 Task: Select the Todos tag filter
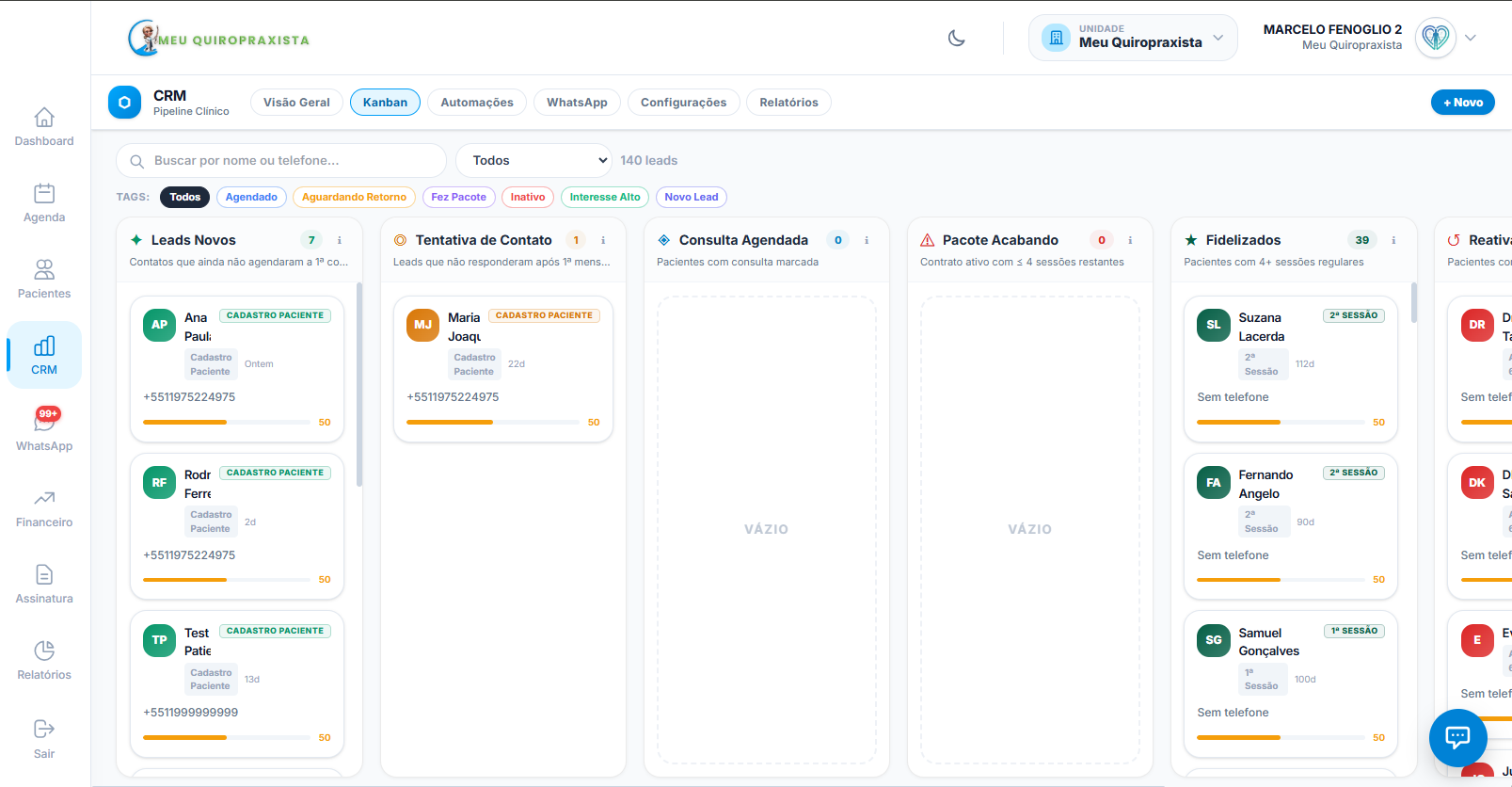pyautogui.click(x=185, y=197)
